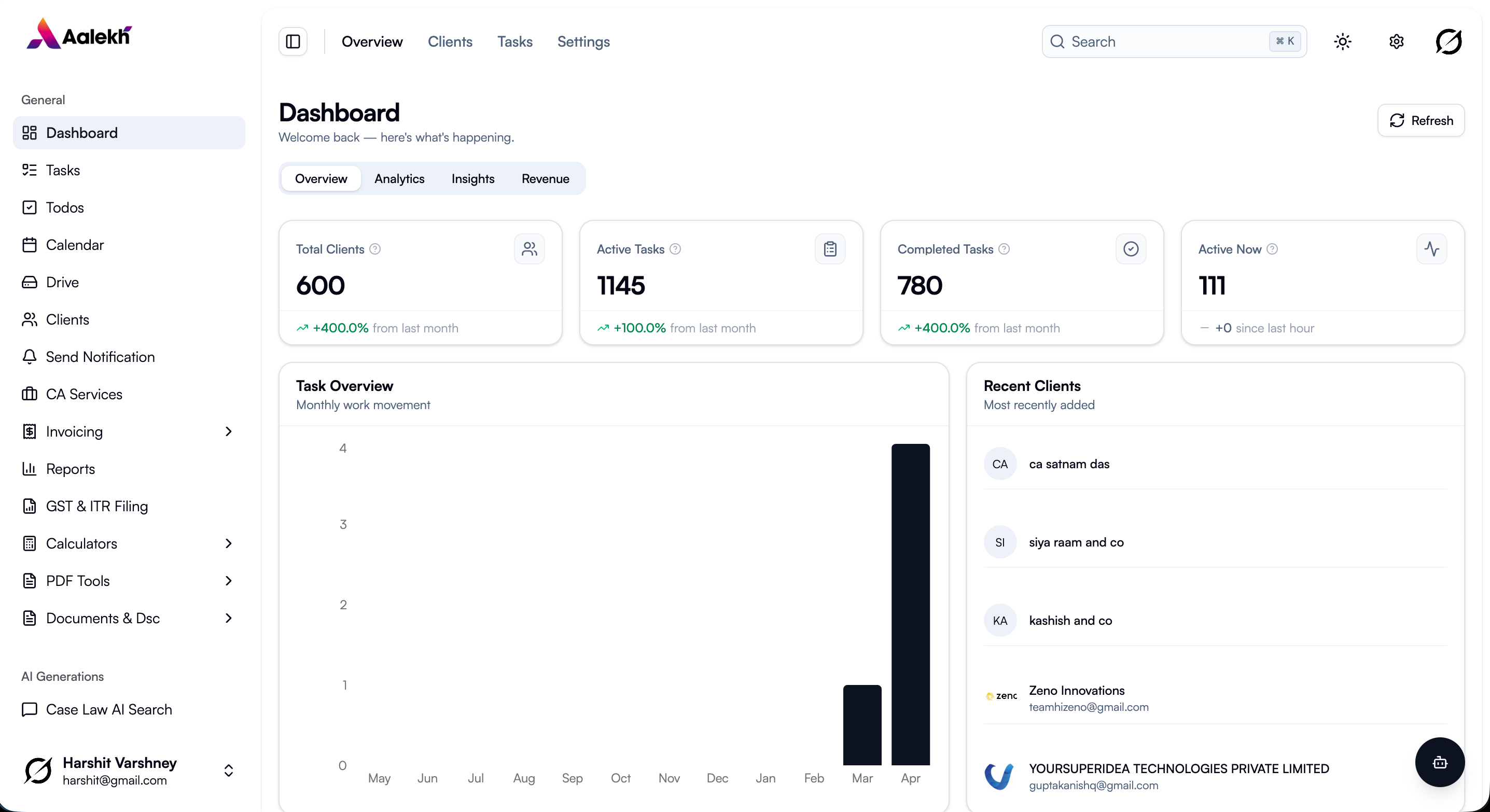Screen dimensions: 1490x812
Task: Open the Revenue tab
Action: 545,179
